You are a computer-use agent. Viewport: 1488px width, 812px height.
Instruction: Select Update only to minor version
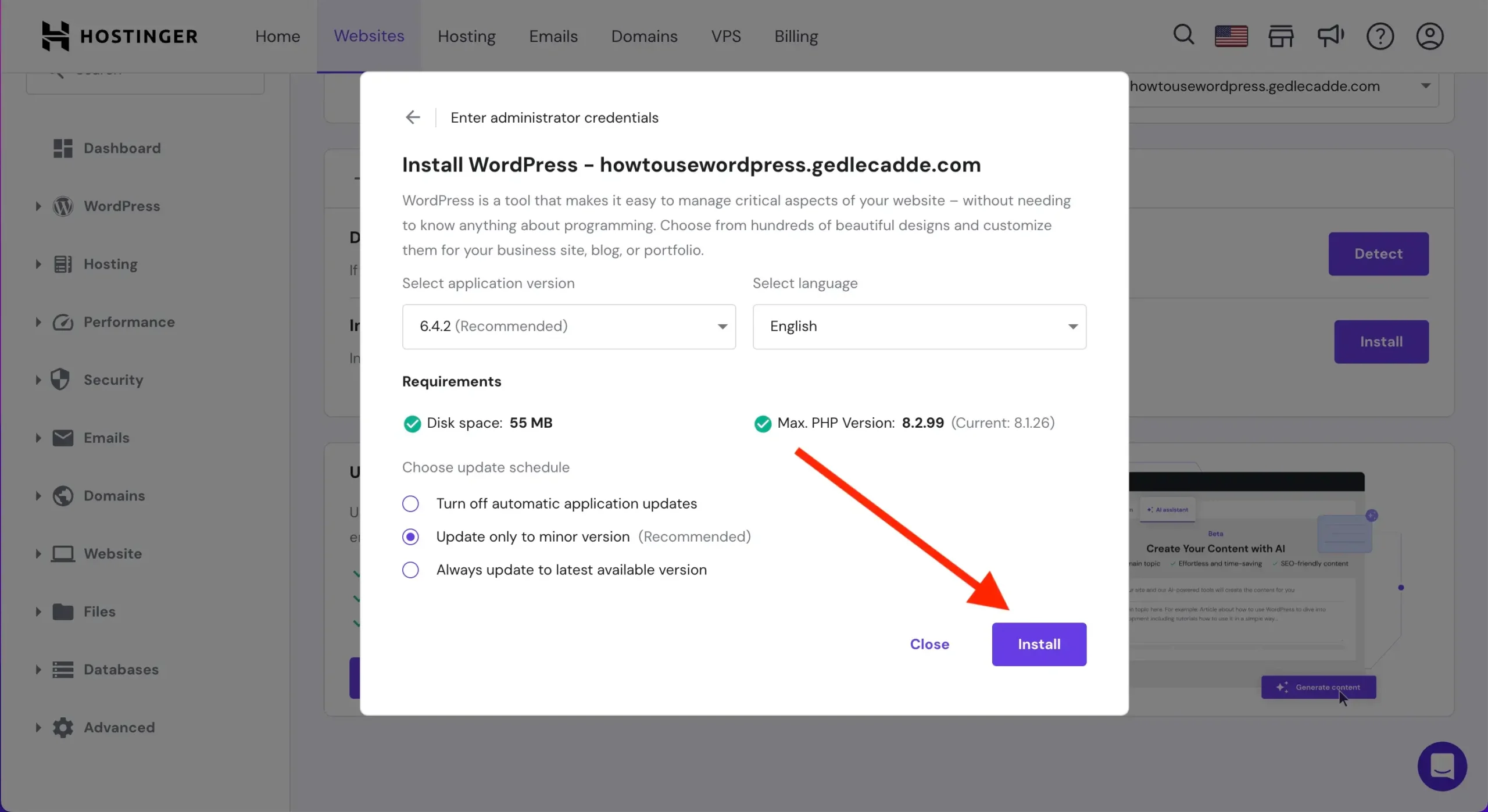pos(410,536)
